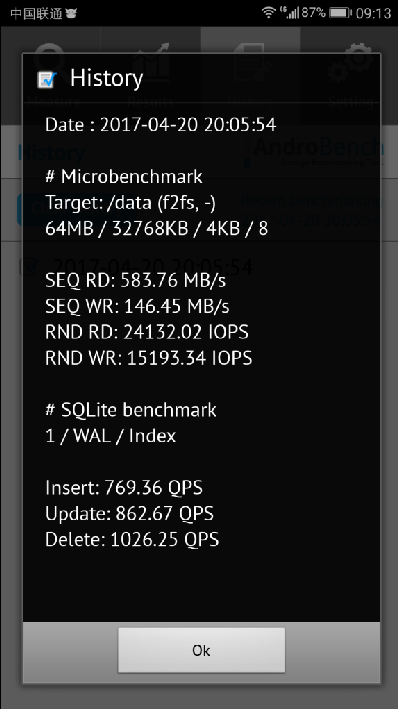This screenshot has width=398, height=709.
Task: Open the dimmed Measure tab
Action: pyautogui.click(x=53, y=75)
